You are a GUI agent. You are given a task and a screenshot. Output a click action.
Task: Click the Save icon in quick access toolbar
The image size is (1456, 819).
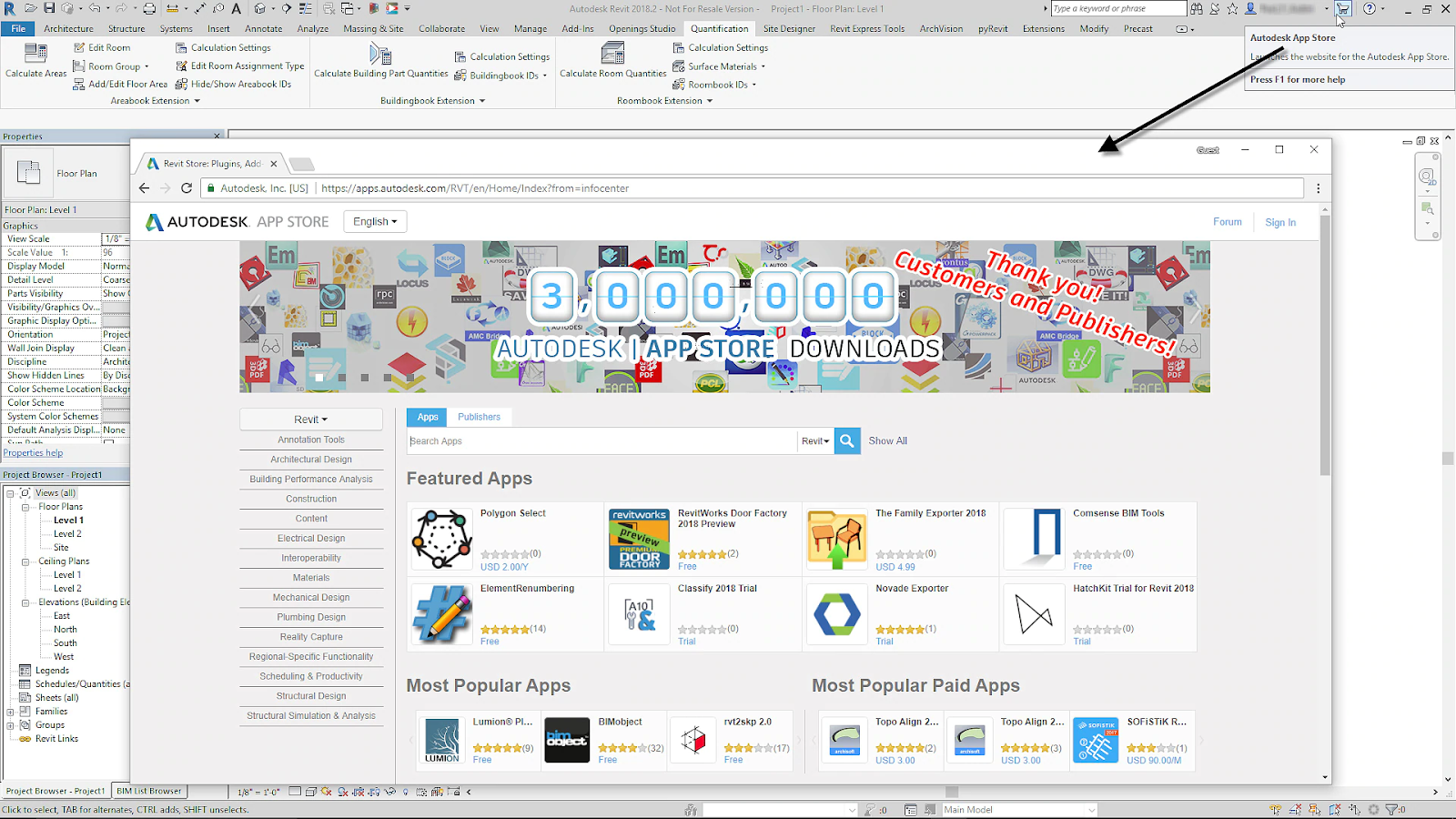pos(49,8)
